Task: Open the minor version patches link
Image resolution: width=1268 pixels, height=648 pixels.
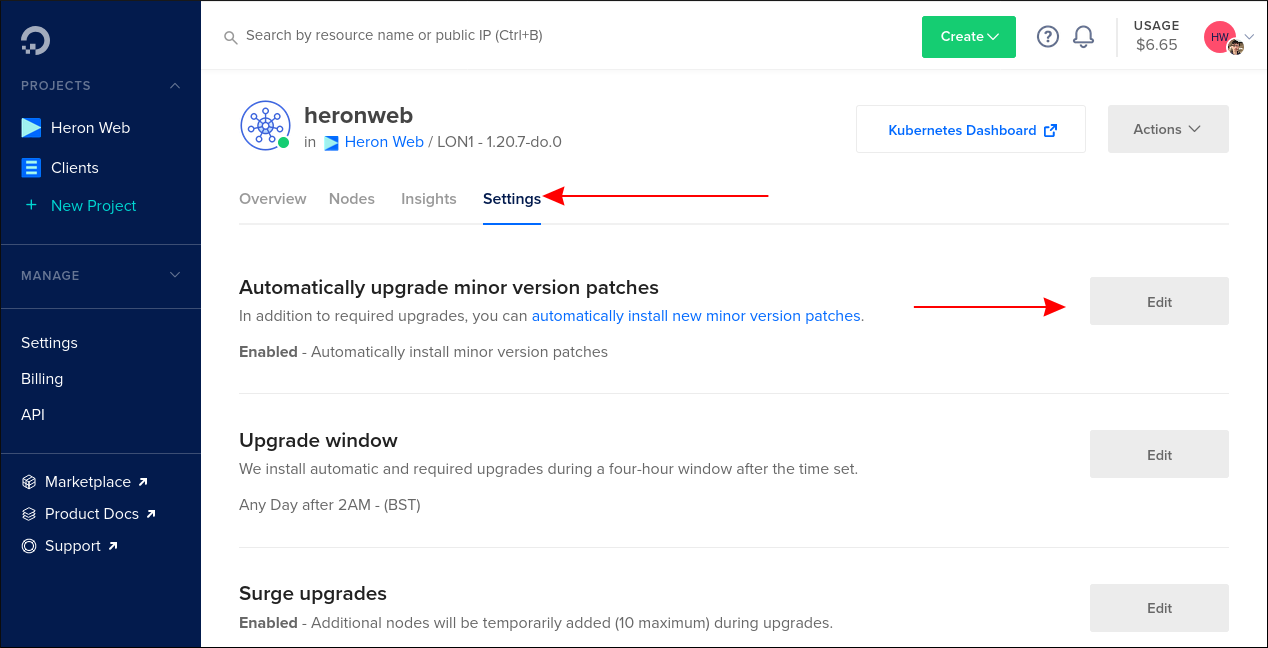Action: tap(696, 315)
